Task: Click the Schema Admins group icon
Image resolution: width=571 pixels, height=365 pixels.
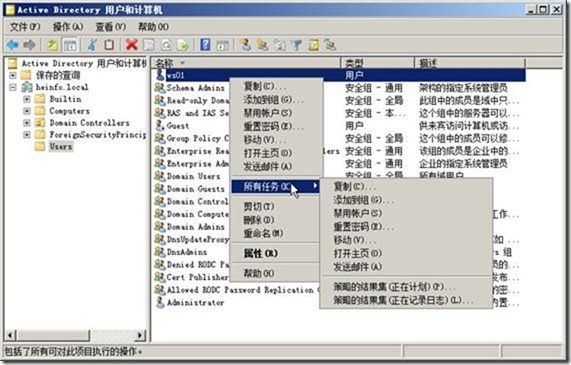Action: [160, 87]
